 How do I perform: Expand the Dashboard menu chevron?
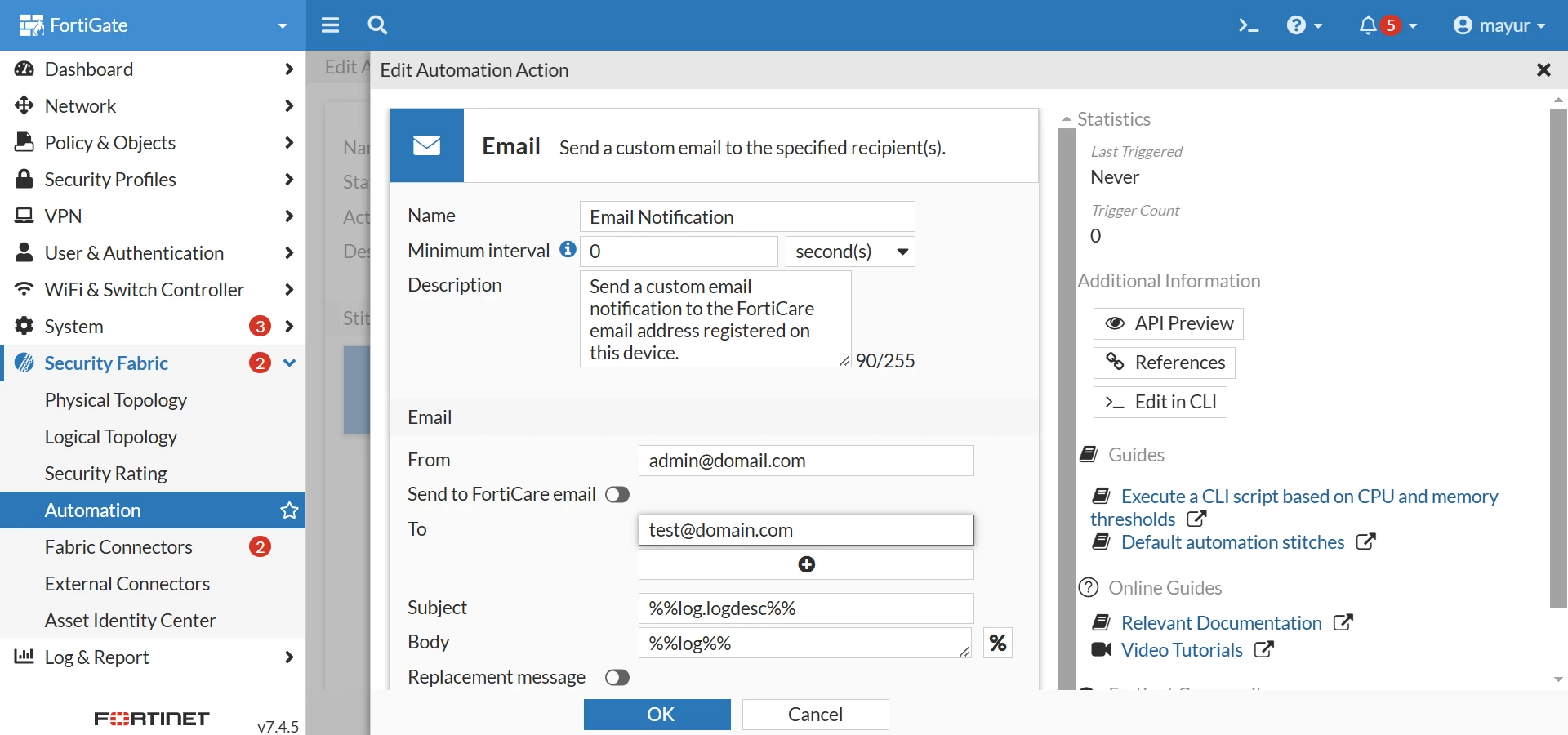click(x=289, y=69)
